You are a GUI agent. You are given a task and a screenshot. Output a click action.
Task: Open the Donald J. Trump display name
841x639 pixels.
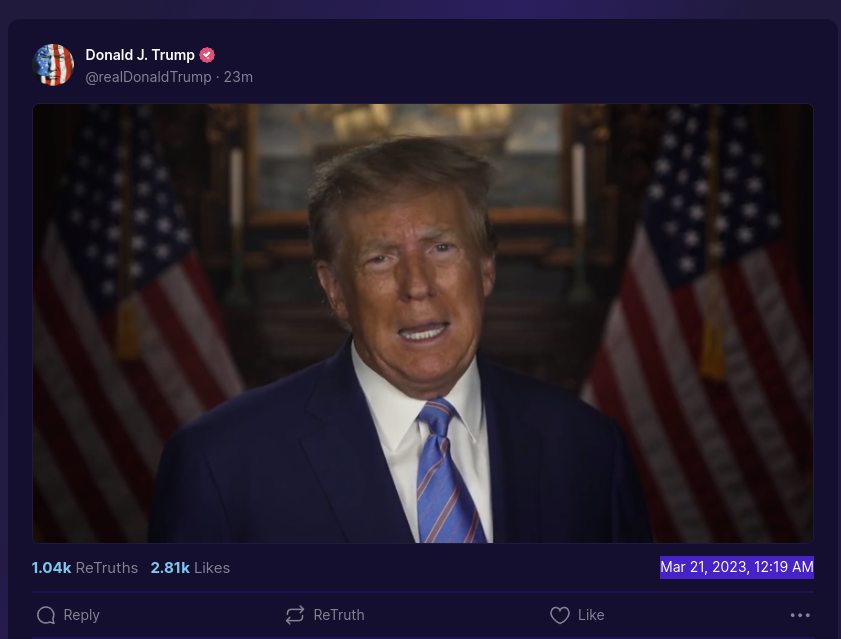pos(140,55)
